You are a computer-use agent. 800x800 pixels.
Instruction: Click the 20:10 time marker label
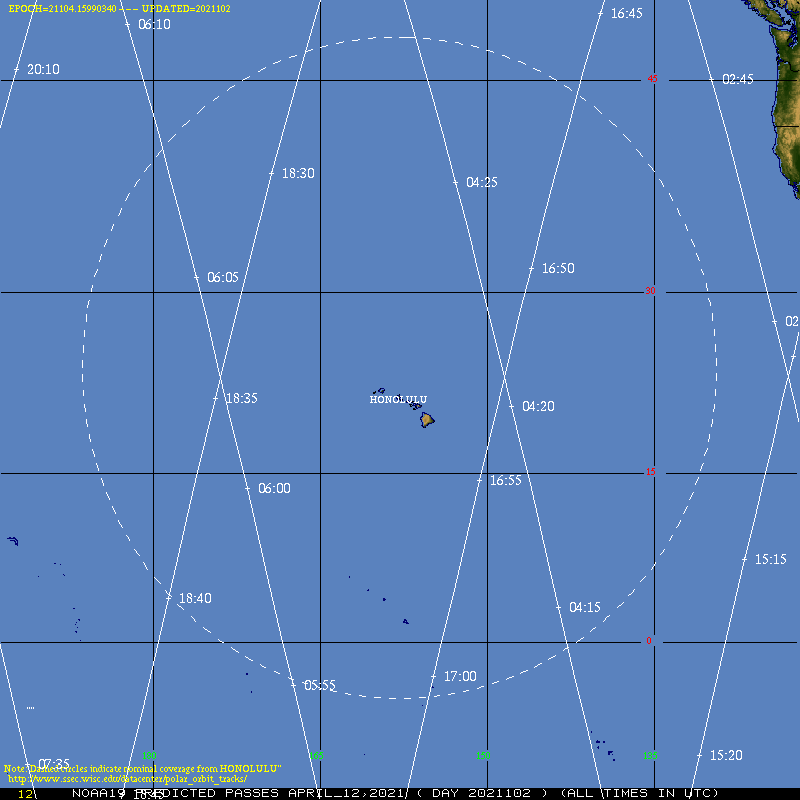point(43,69)
